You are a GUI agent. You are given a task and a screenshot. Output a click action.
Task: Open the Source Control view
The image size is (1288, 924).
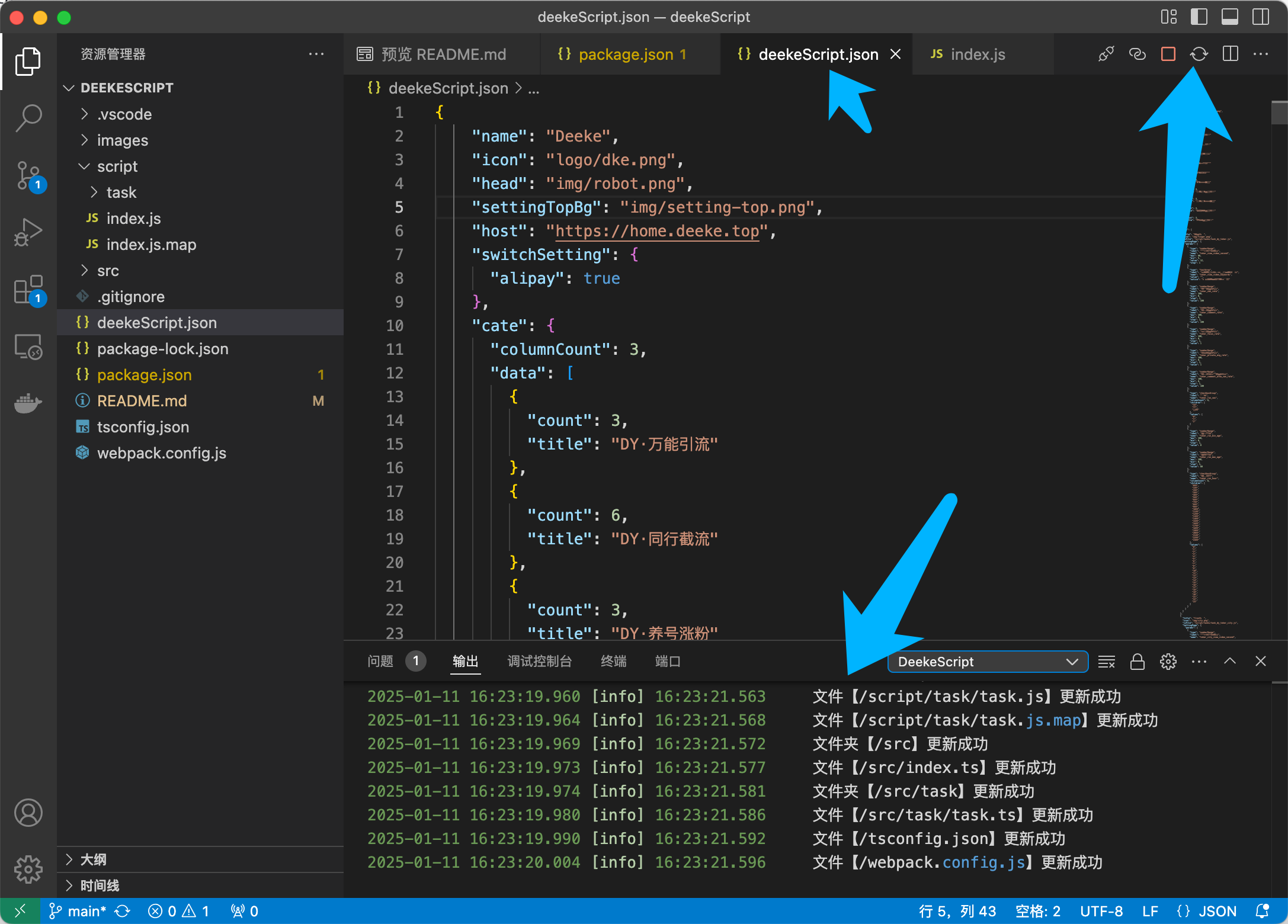pos(28,175)
